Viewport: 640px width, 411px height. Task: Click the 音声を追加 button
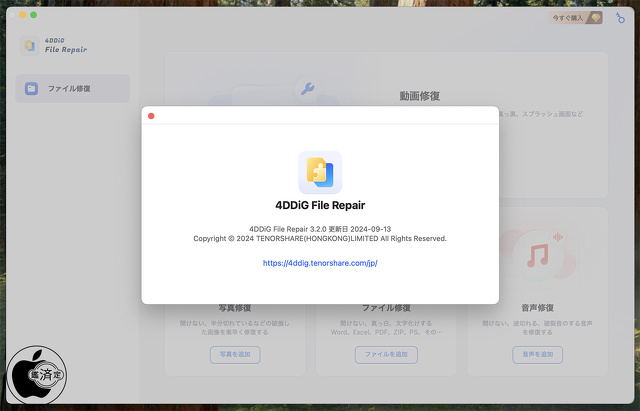[538, 354]
